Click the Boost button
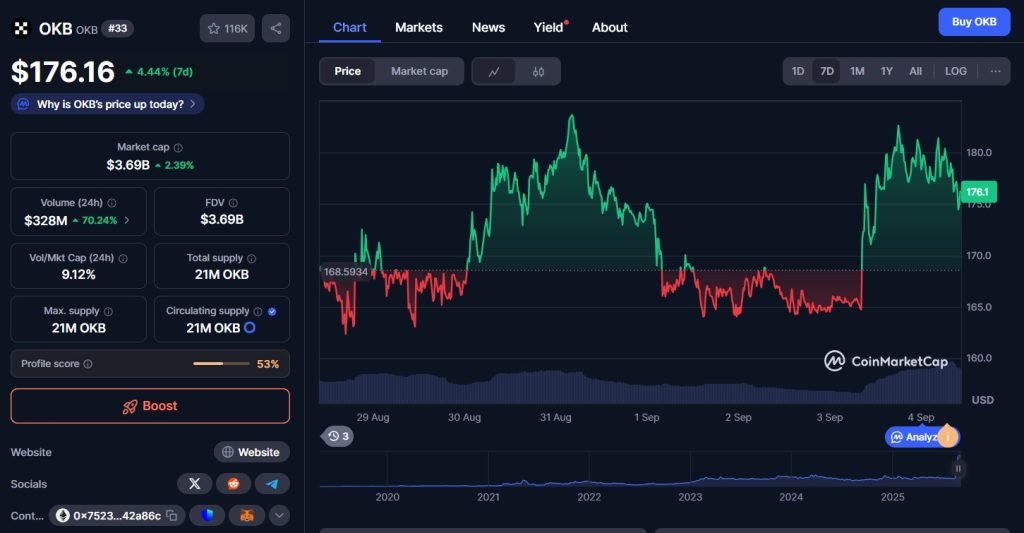Viewport: 1024px width, 533px height. point(150,406)
